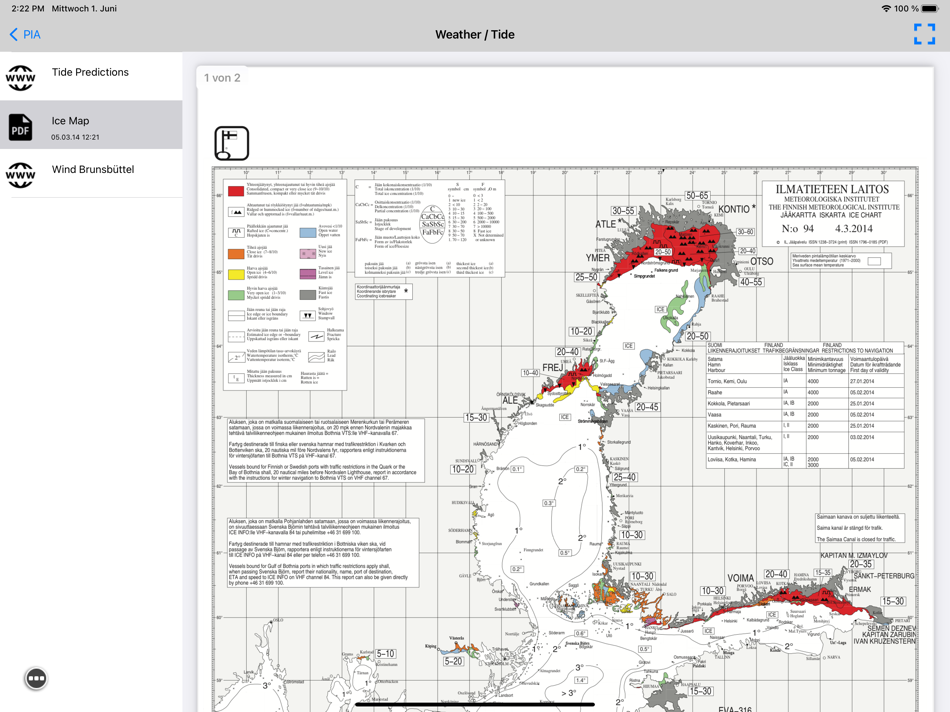The height and width of the screenshot is (712, 950).
Task: Click the Saimaa Canal closed notice box
Action: pos(860,528)
